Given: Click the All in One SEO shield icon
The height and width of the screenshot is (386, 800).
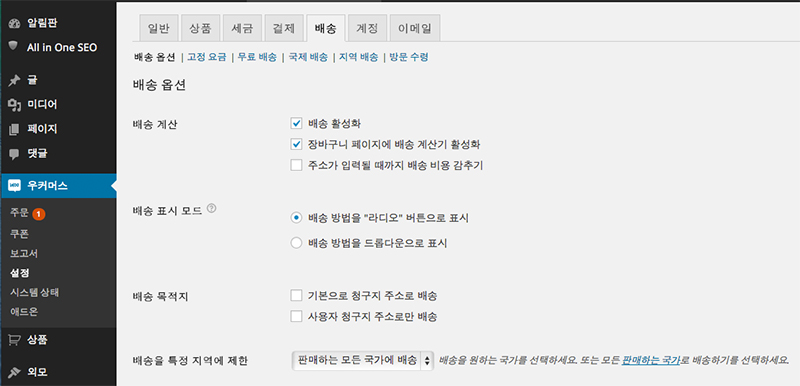Looking at the screenshot, I should (x=14, y=46).
